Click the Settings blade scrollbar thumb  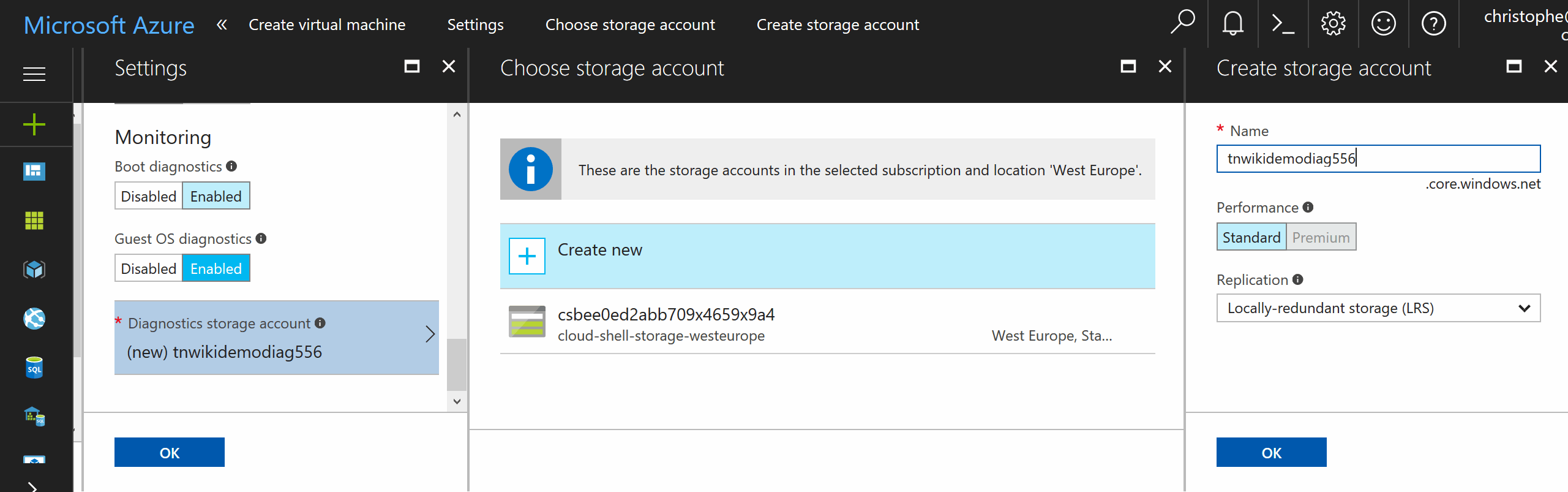coord(457,364)
